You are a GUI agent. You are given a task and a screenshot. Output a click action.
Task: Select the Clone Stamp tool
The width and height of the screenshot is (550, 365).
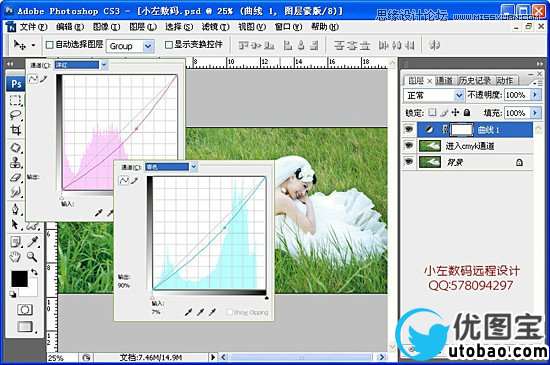tap(16, 162)
